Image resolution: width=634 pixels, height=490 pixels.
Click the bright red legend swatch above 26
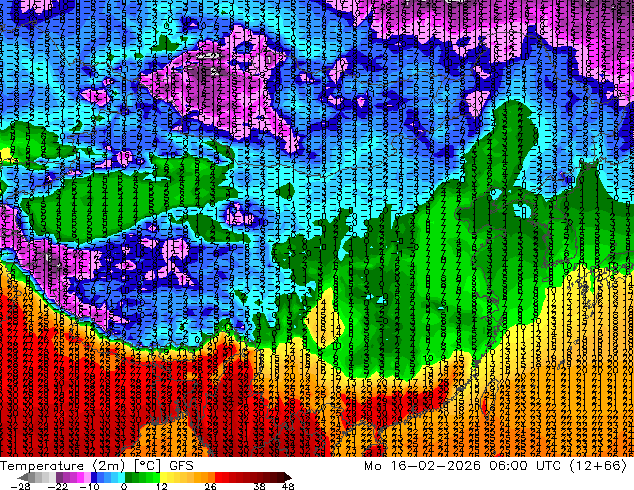click(218, 477)
